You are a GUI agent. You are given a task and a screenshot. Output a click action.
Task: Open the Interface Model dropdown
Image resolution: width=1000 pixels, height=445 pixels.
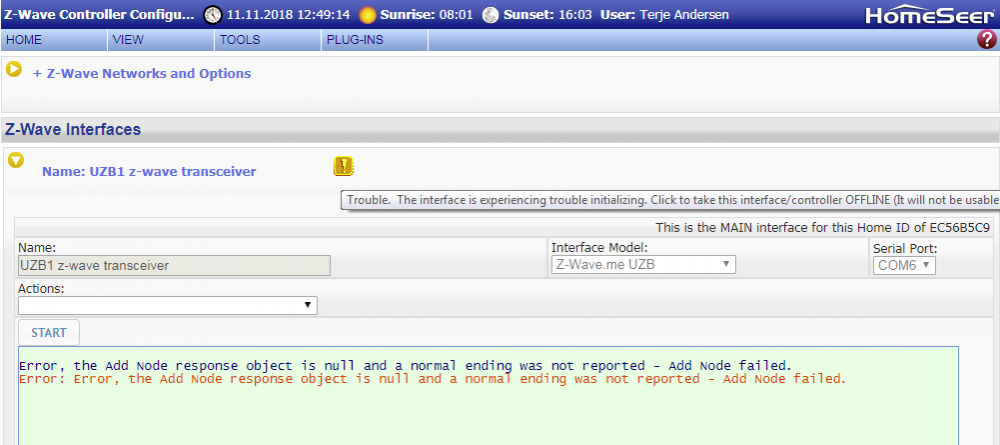pyautogui.click(x=643, y=265)
